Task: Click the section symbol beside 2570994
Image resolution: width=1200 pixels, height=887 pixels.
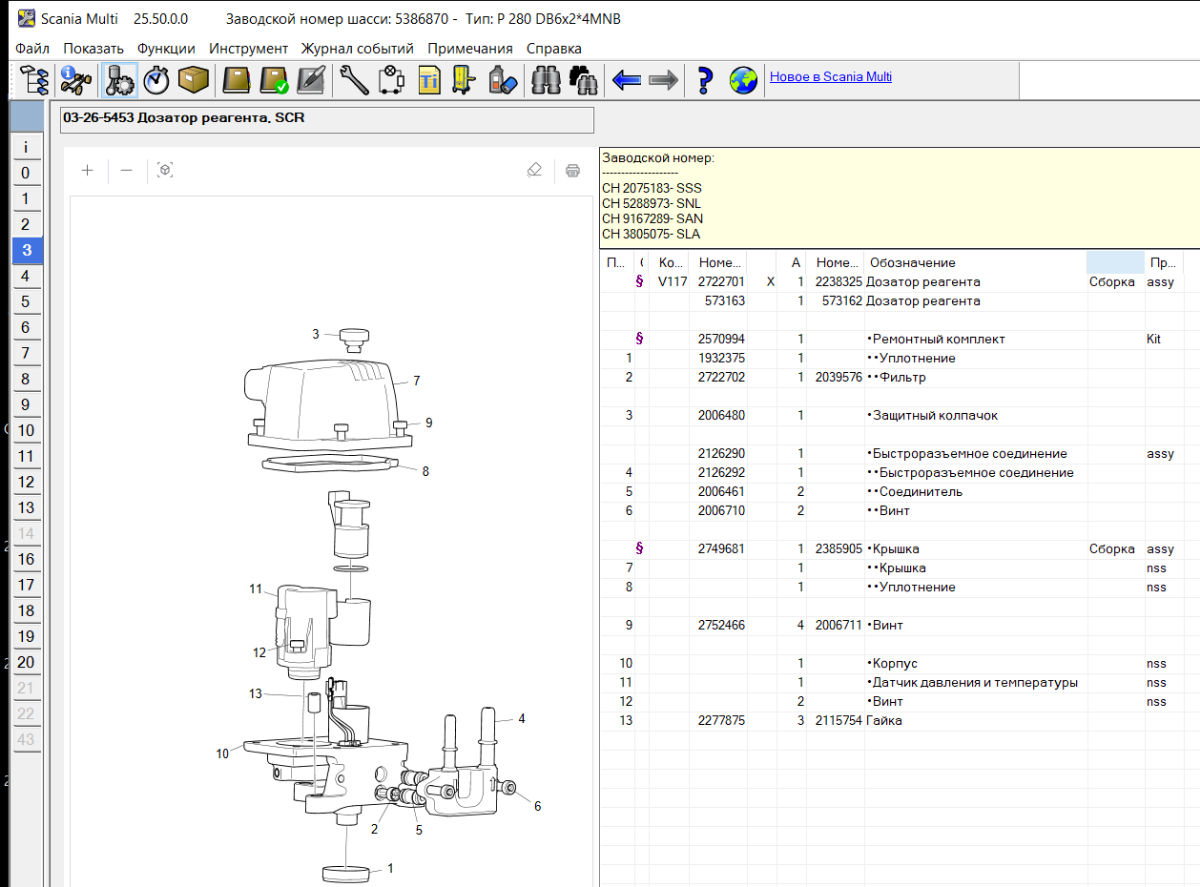Action: click(x=640, y=339)
